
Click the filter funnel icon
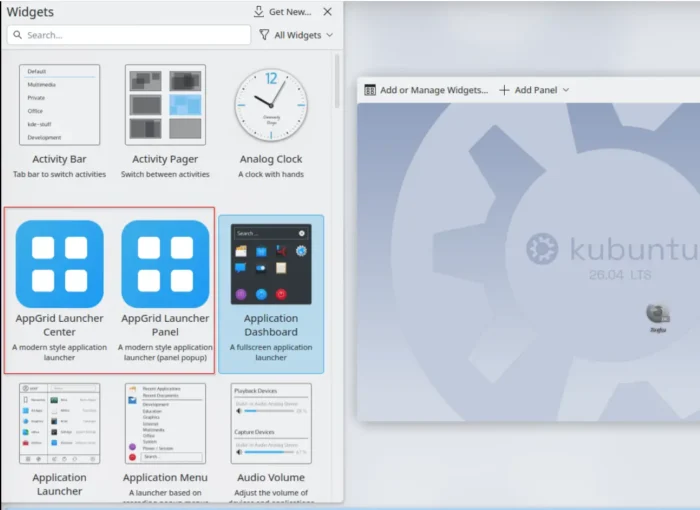tap(264, 35)
